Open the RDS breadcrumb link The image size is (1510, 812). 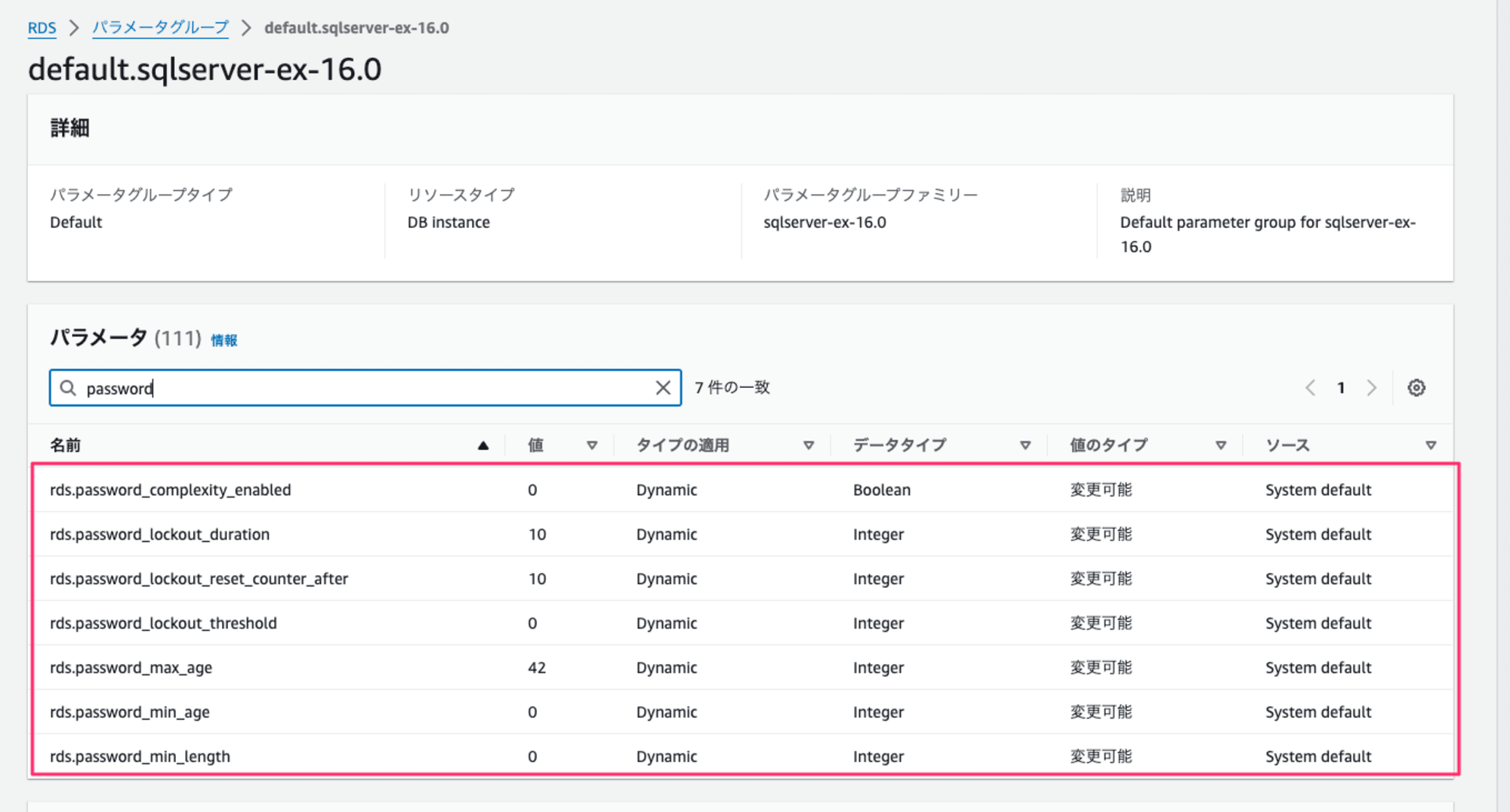(42, 28)
